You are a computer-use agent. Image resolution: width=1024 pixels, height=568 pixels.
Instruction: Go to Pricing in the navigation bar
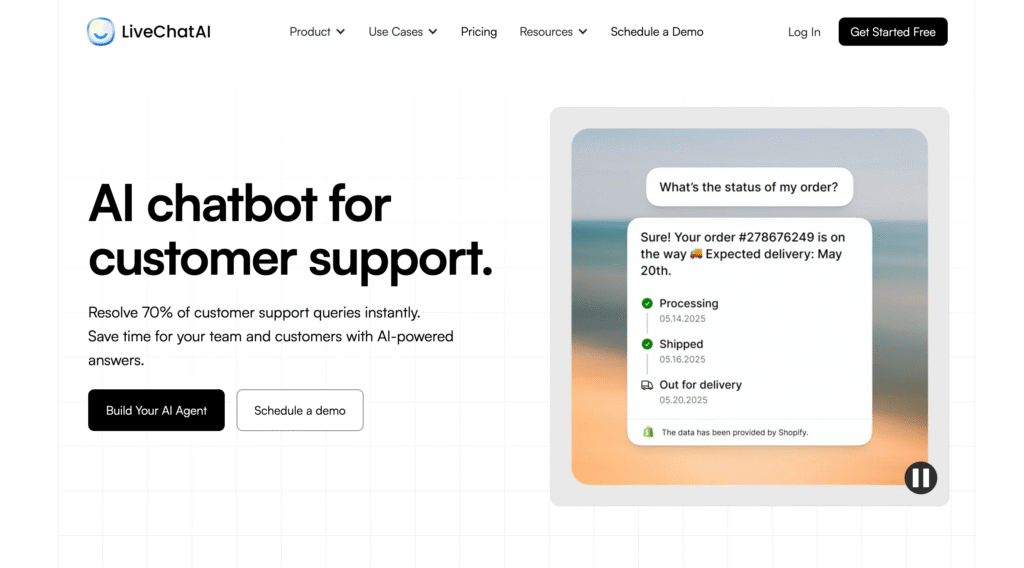click(478, 32)
